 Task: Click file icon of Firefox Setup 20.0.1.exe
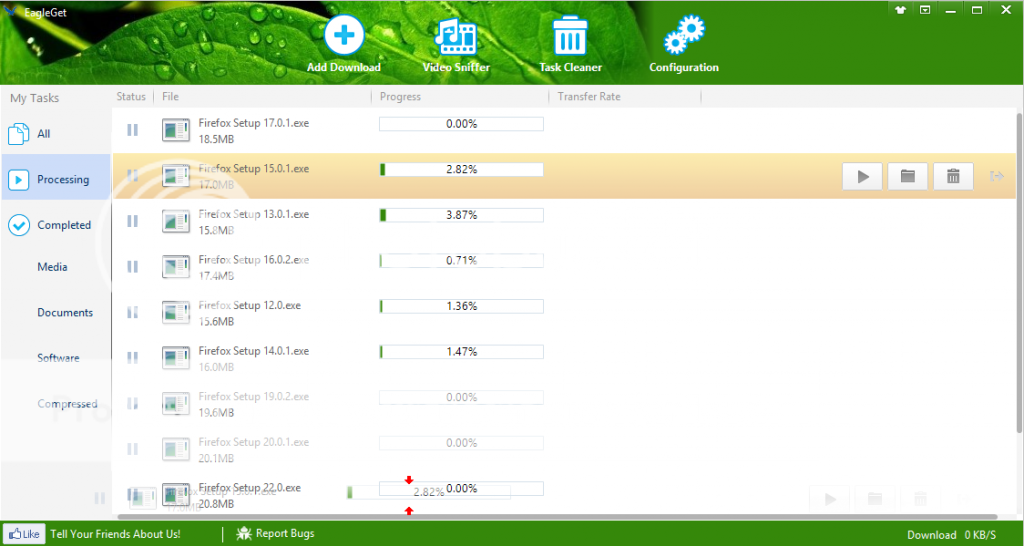point(176,449)
